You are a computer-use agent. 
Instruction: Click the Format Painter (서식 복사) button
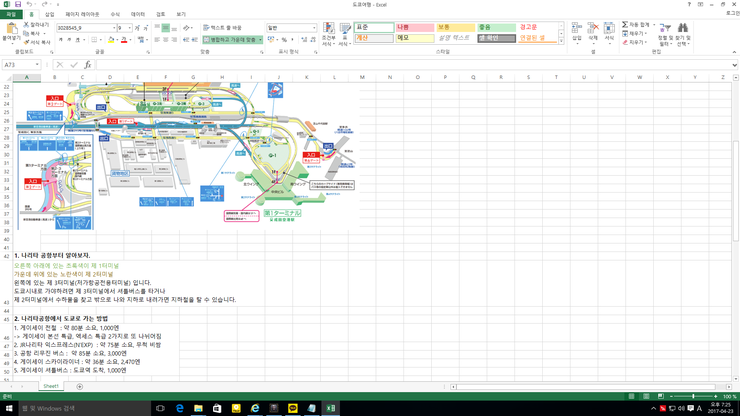[x=37, y=42]
